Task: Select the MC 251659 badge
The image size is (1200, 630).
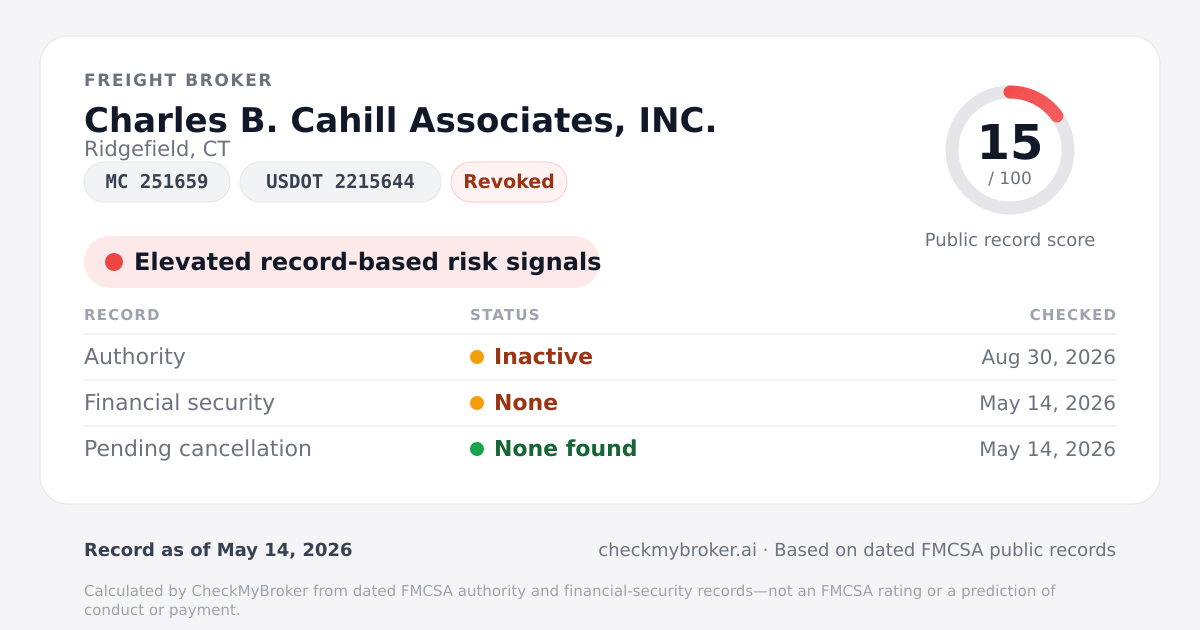Action: tap(157, 182)
